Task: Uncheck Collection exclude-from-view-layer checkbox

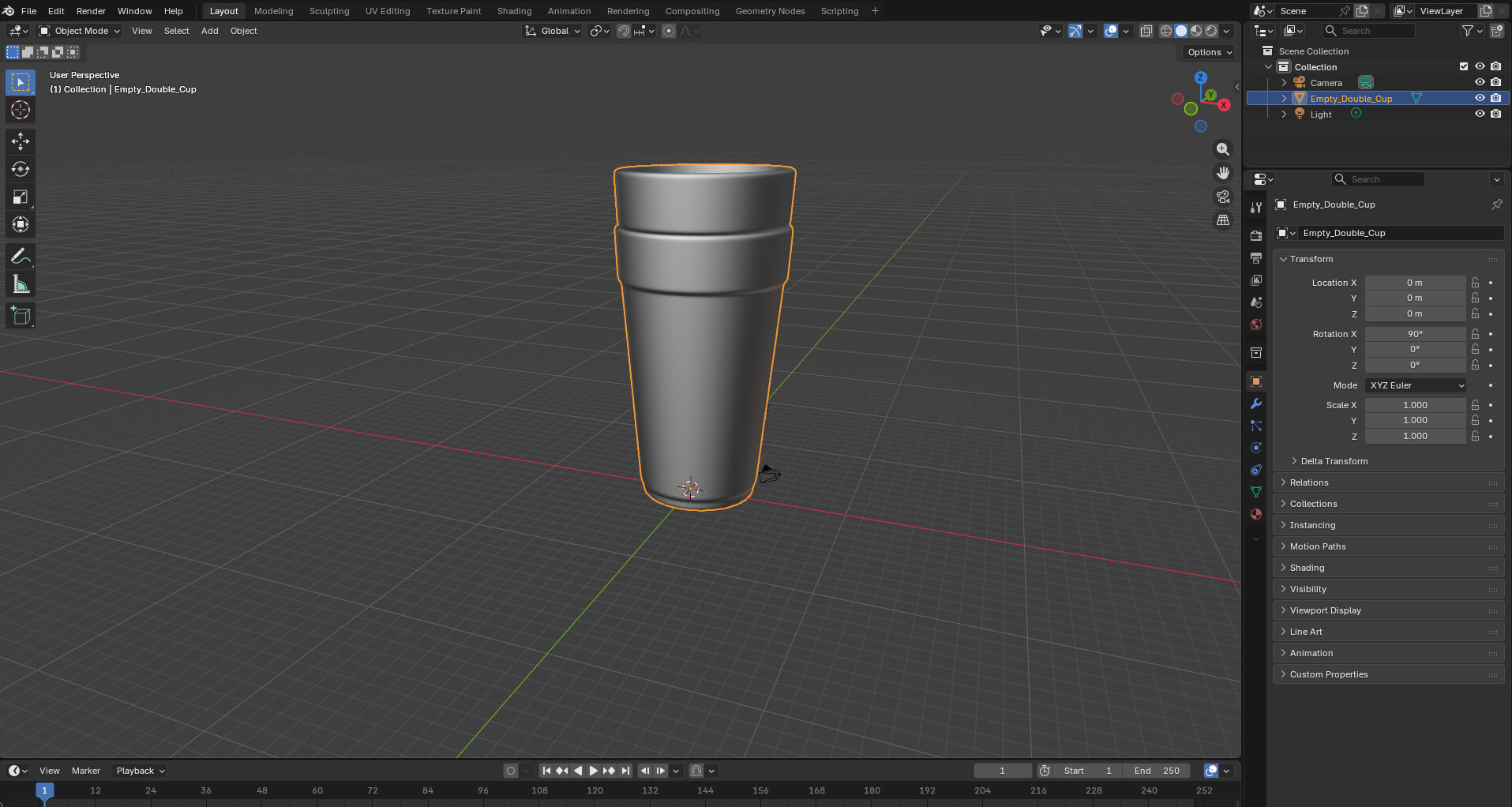Action: point(1464,66)
